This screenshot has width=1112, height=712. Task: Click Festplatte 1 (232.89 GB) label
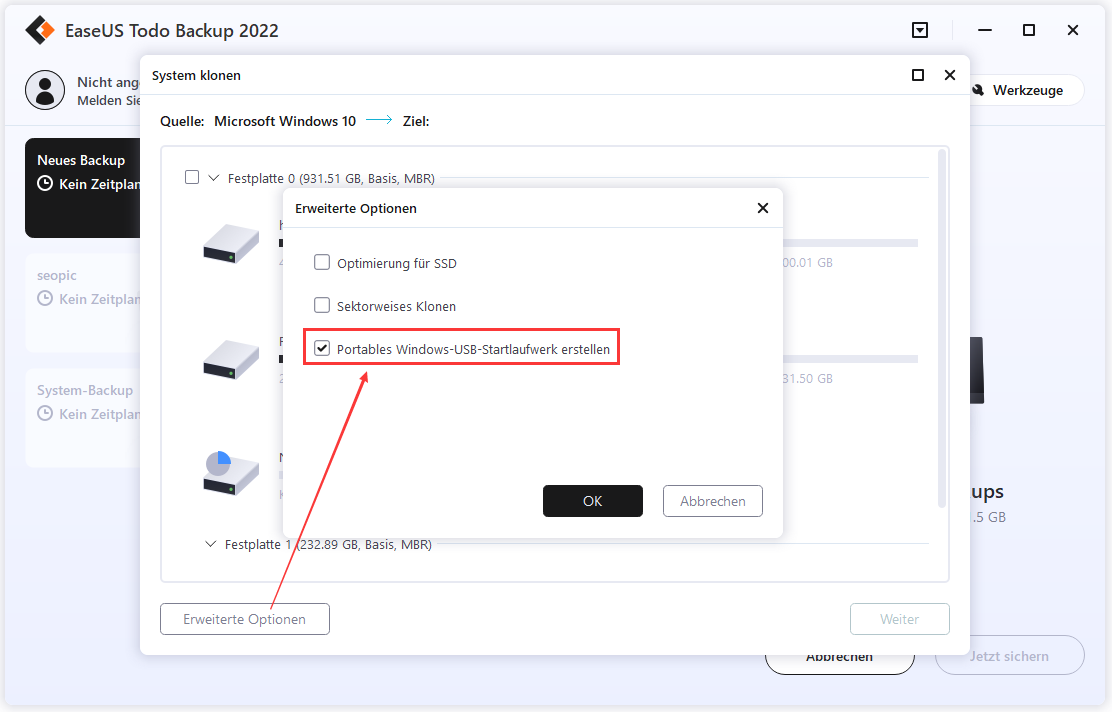pos(328,545)
